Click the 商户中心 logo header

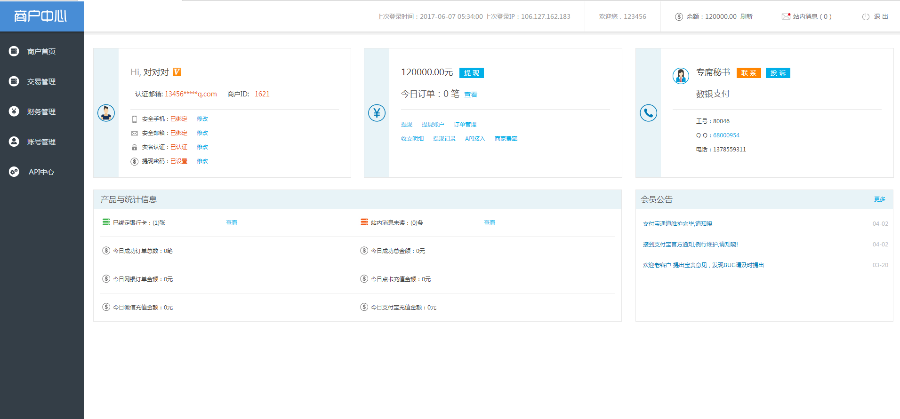tap(42, 16)
